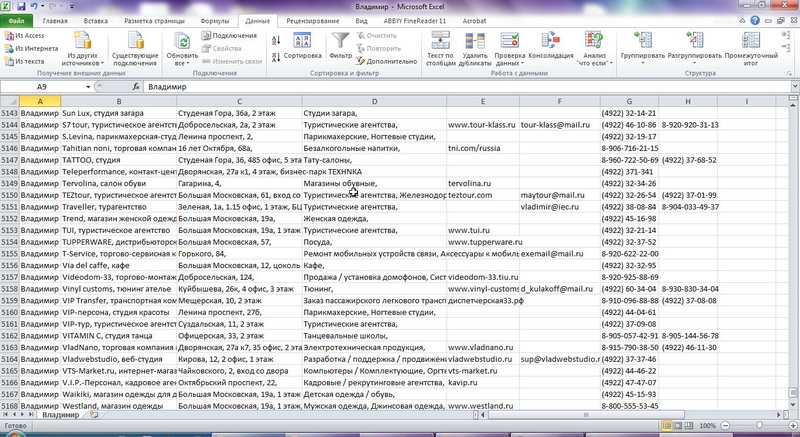Select column D header
800x437 pixels.
point(374,101)
